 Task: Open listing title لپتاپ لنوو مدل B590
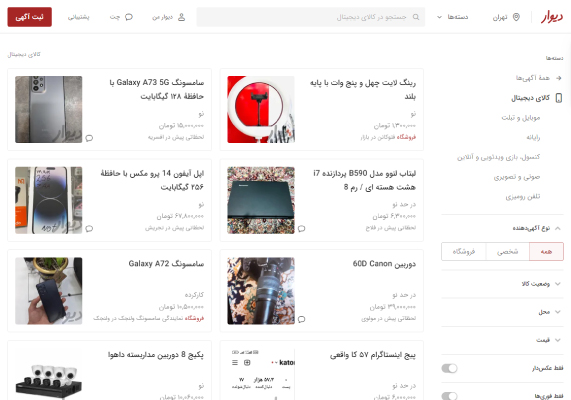(x=364, y=180)
